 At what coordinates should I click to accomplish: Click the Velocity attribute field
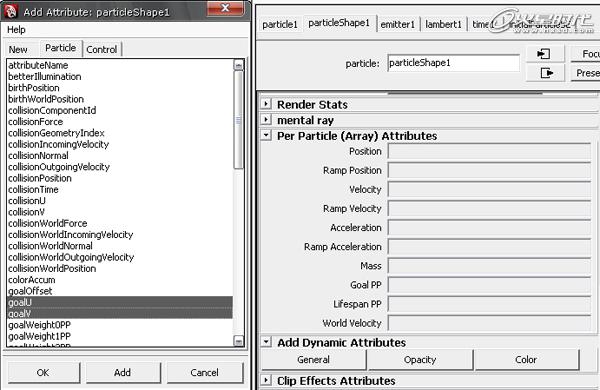(489, 189)
